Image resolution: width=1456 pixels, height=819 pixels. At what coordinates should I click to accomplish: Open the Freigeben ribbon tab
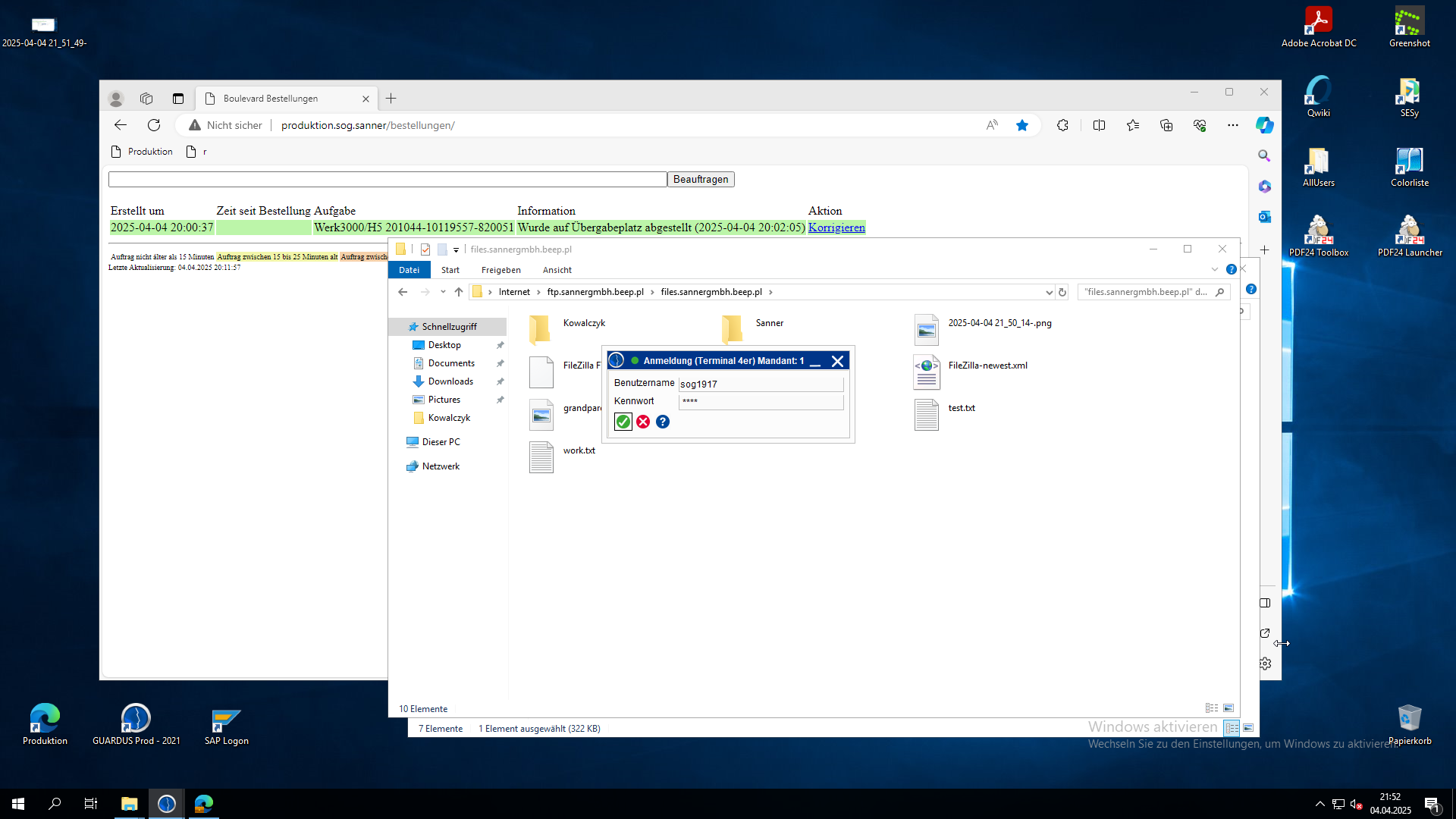click(x=500, y=270)
